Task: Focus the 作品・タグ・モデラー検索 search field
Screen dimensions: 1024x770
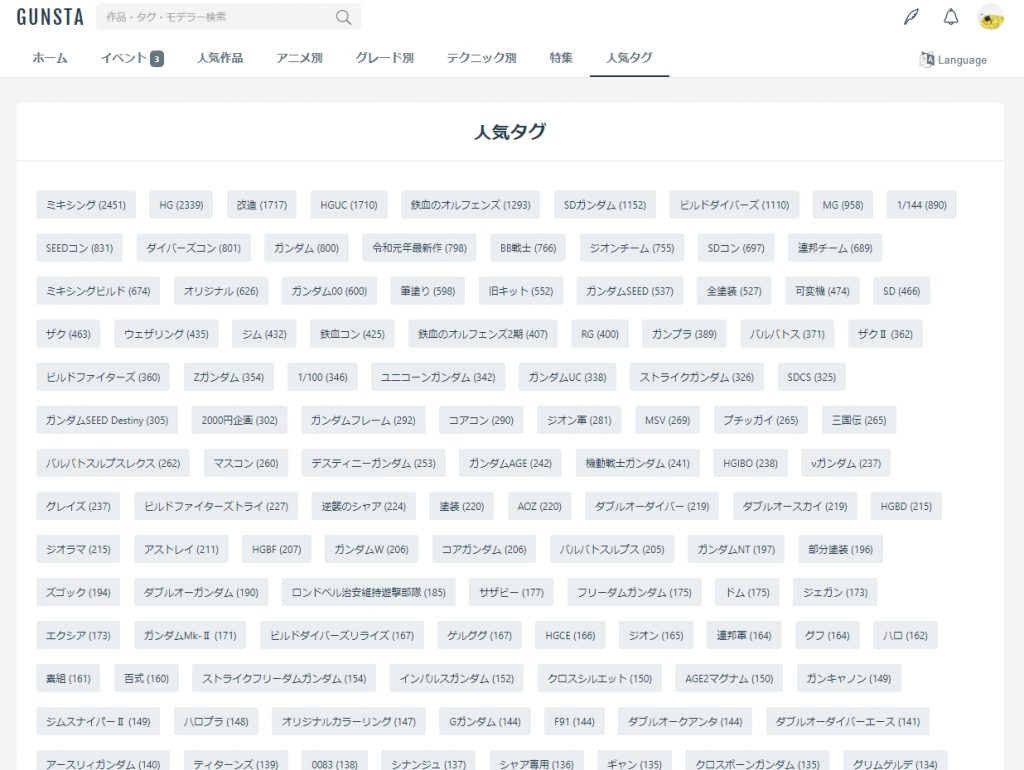Action: [215, 17]
